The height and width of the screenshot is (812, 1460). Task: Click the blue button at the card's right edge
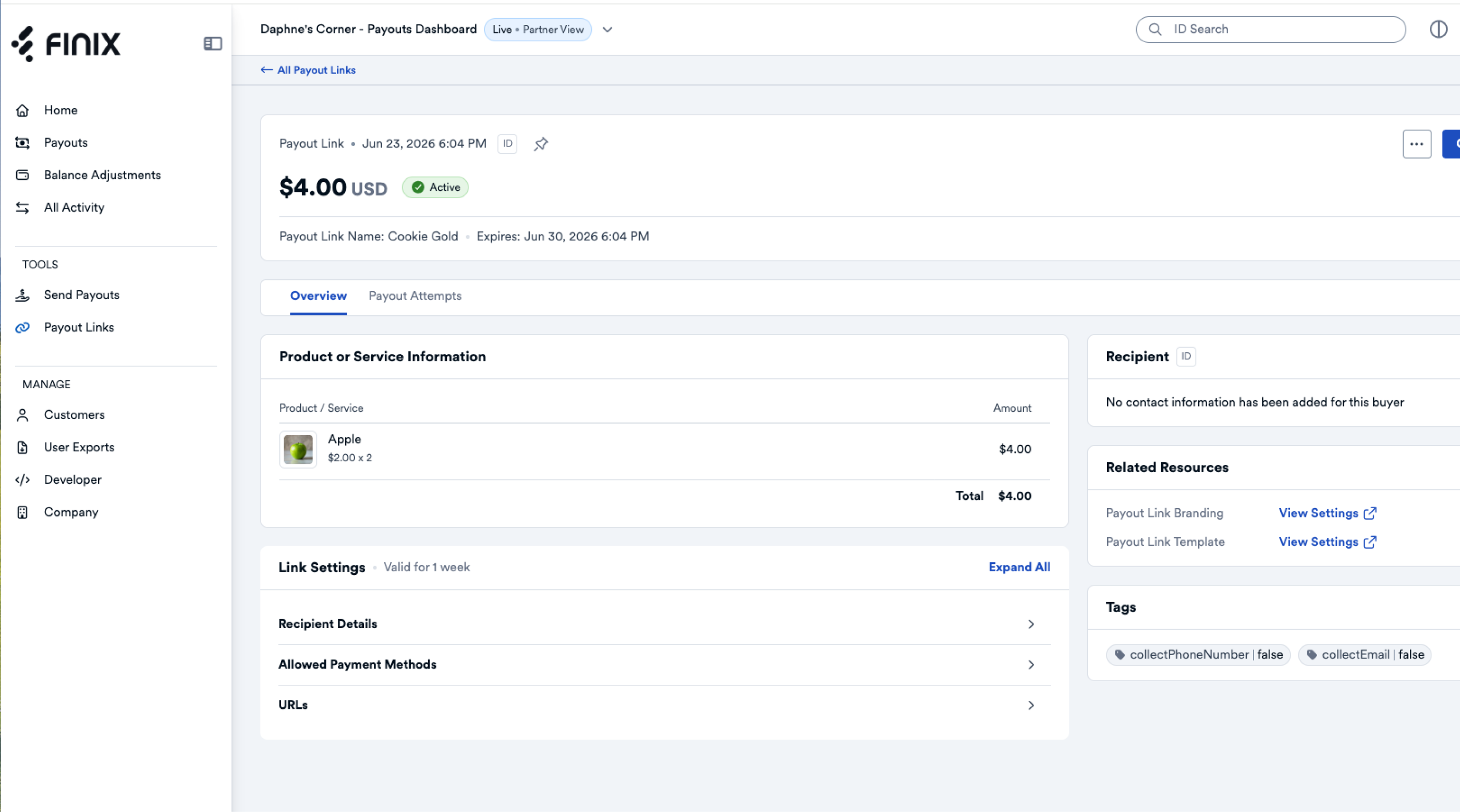(x=1451, y=144)
